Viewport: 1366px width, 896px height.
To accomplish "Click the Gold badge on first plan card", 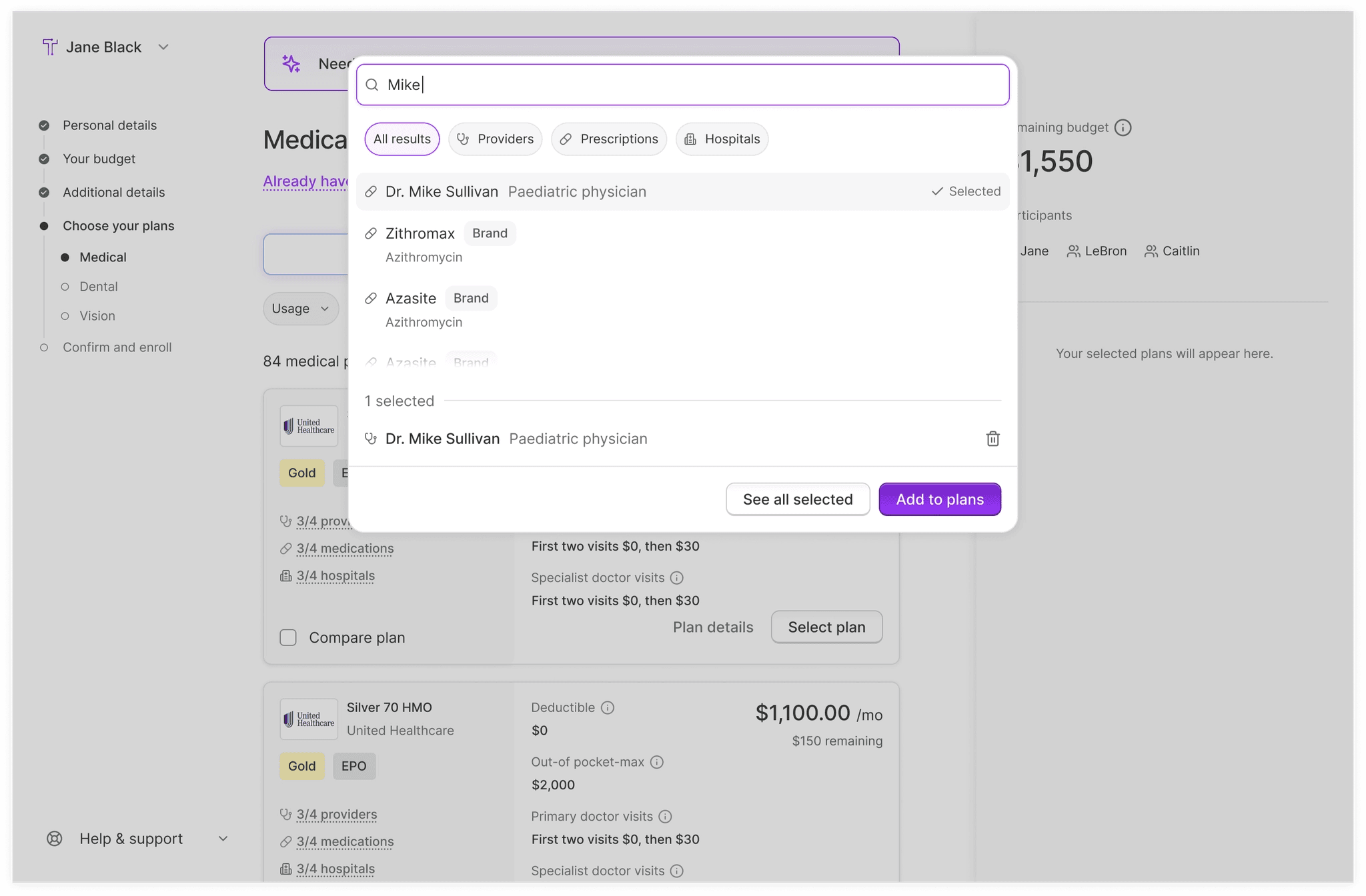I will click(x=302, y=473).
